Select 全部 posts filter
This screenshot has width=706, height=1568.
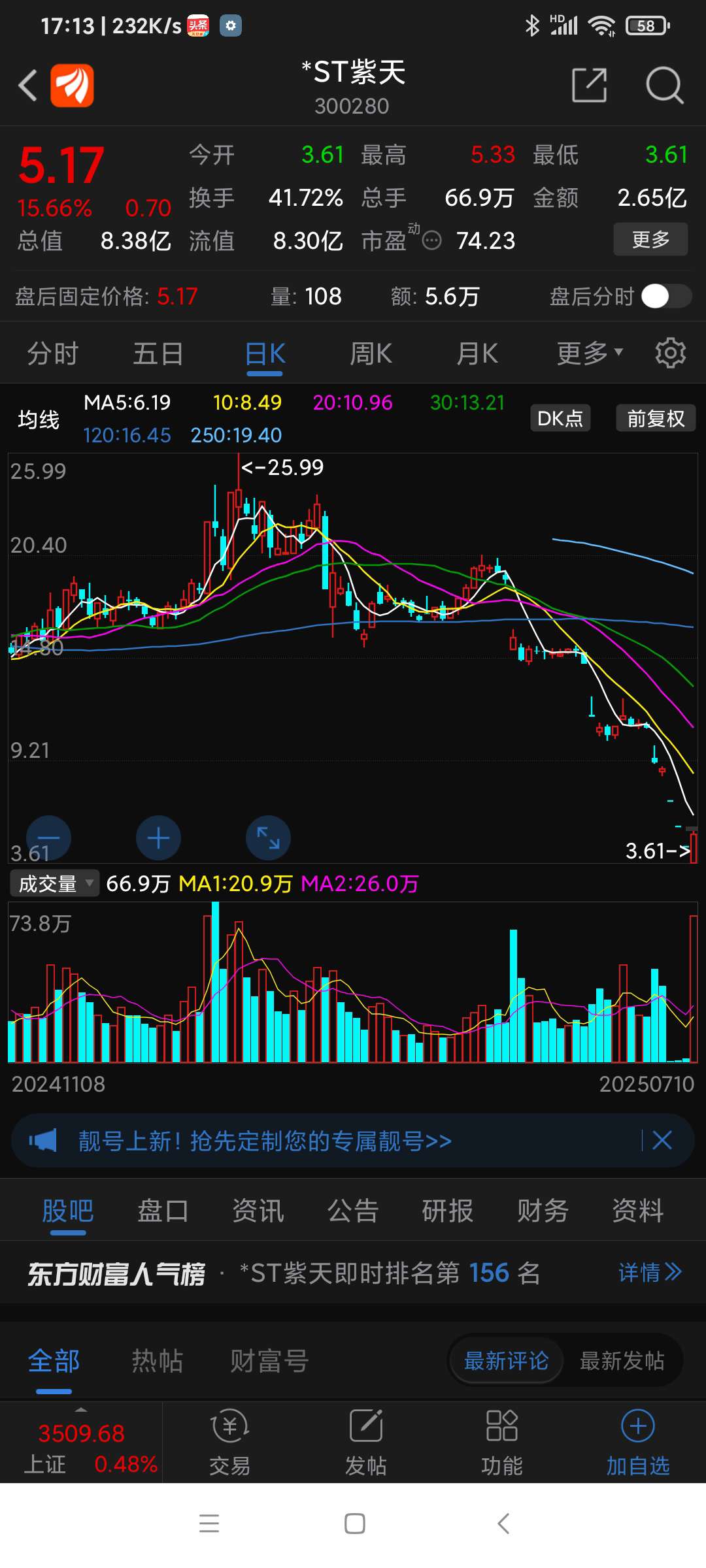tap(54, 1362)
